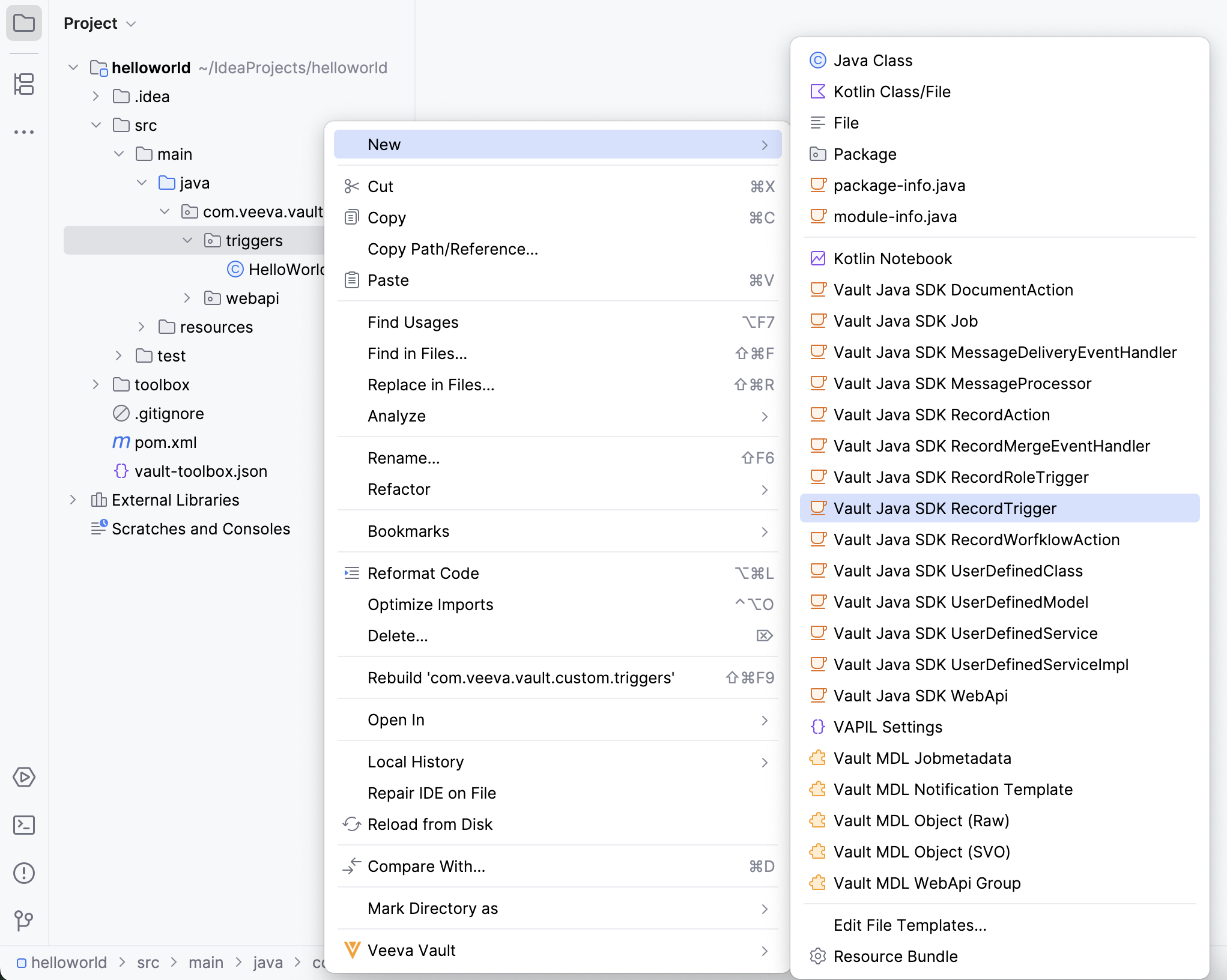The height and width of the screenshot is (980, 1227).
Task: Collapse the triggers package
Action: pyautogui.click(x=187, y=240)
